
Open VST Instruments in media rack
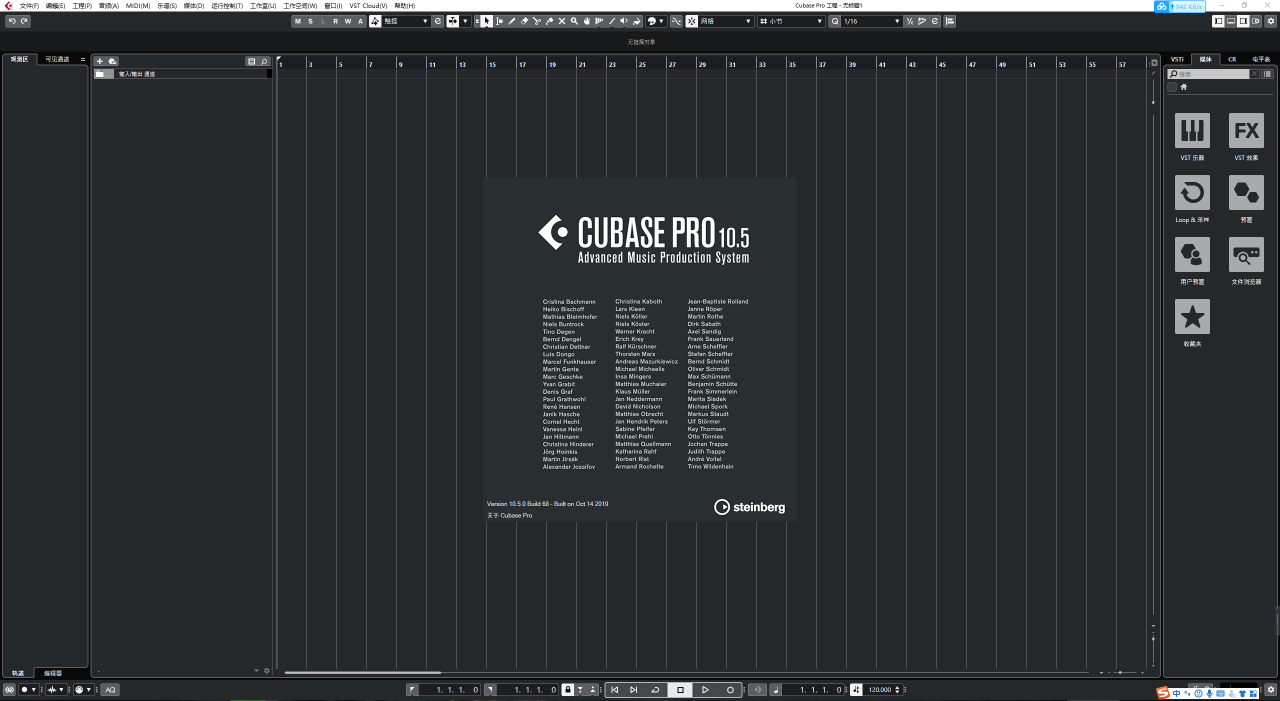(x=1192, y=131)
